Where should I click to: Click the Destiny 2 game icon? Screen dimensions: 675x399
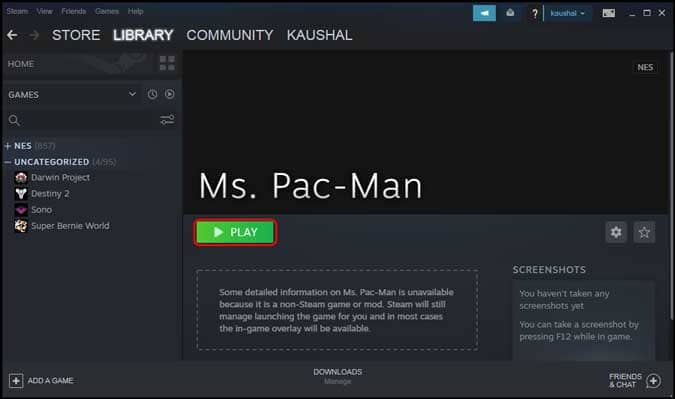click(x=21, y=194)
